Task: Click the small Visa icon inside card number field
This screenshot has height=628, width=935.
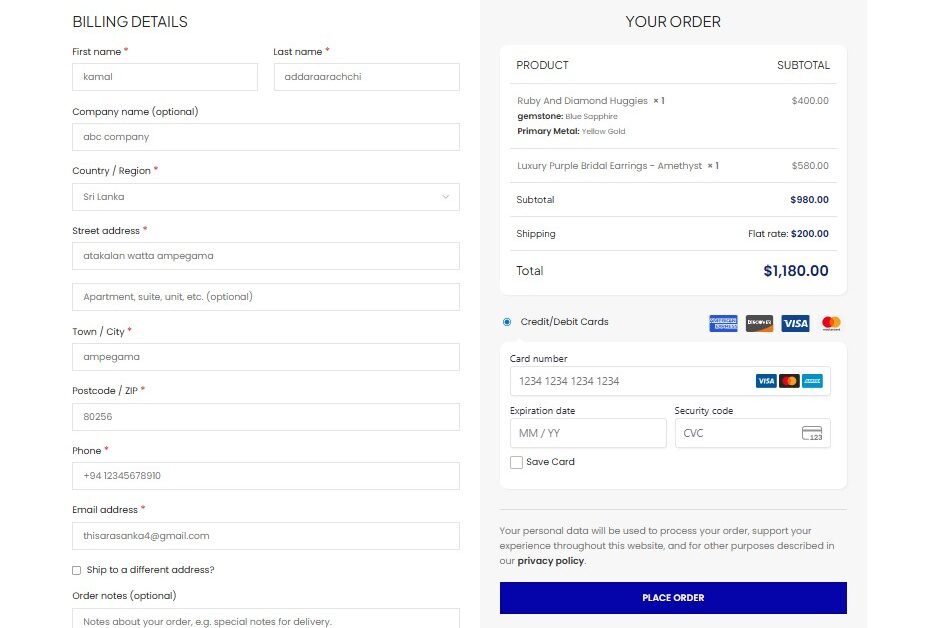Action: [x=766, y=381]
